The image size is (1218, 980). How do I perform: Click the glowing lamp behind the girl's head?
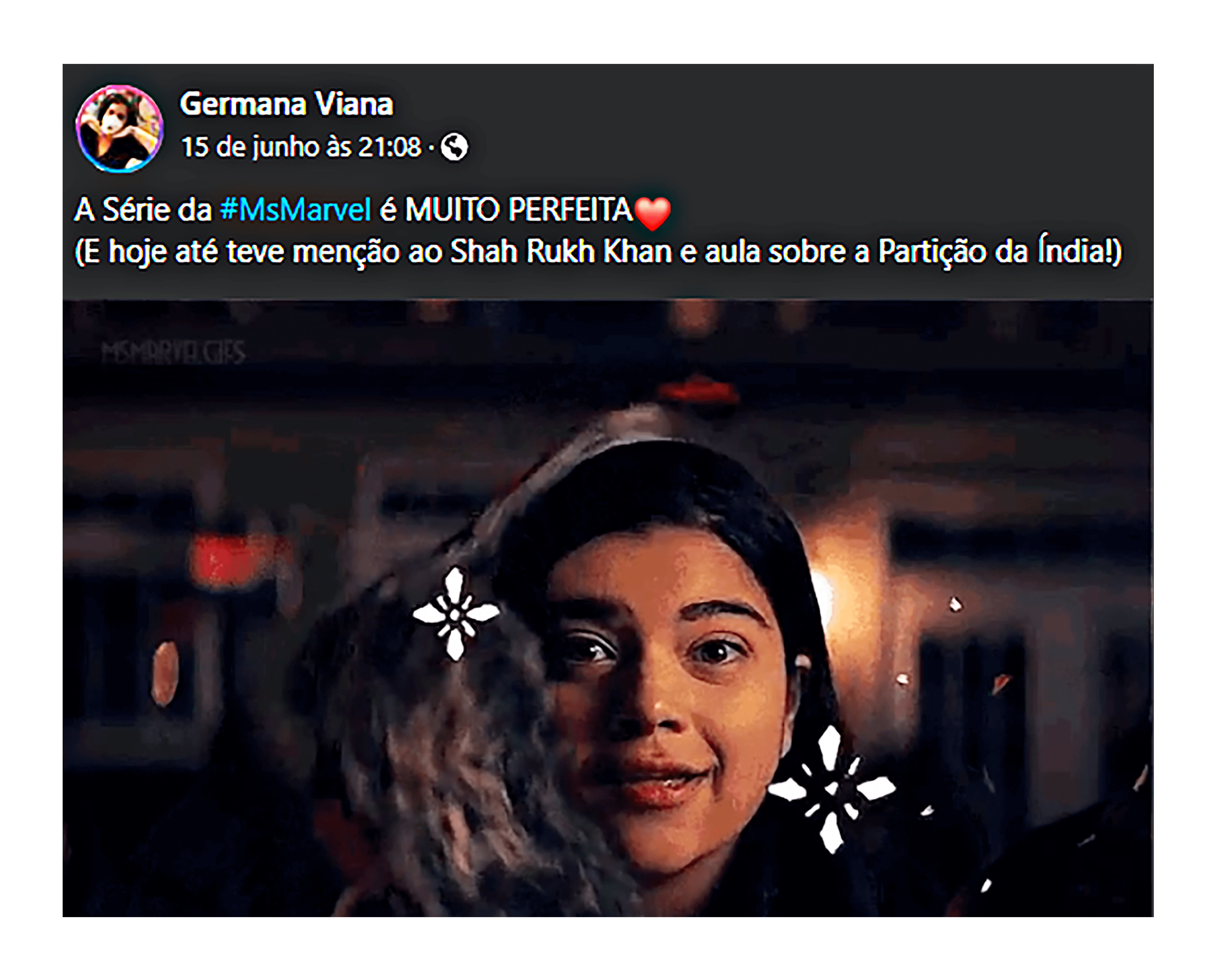pos(820,593)
